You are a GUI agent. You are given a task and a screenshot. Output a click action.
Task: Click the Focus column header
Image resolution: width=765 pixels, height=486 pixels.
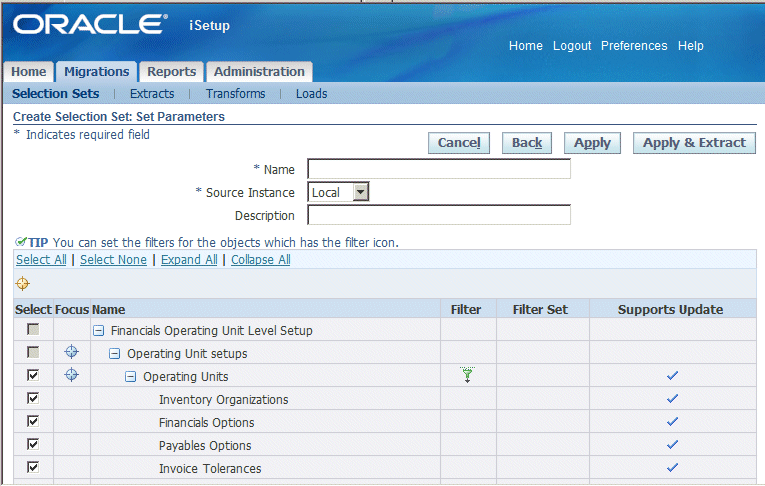[x=72, y=310]
